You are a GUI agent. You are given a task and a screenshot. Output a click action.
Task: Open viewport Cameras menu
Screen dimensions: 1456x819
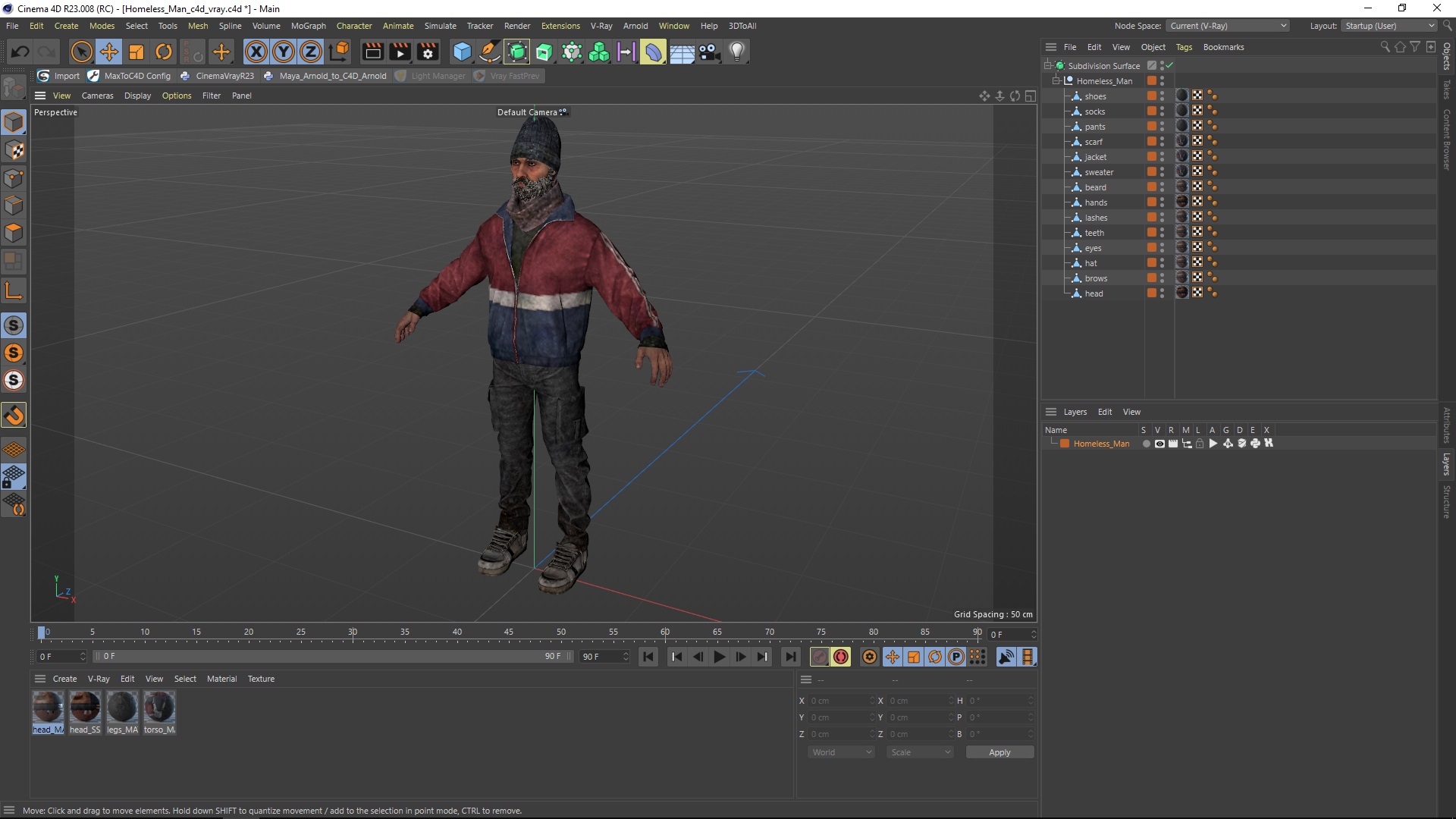point(97,96)
